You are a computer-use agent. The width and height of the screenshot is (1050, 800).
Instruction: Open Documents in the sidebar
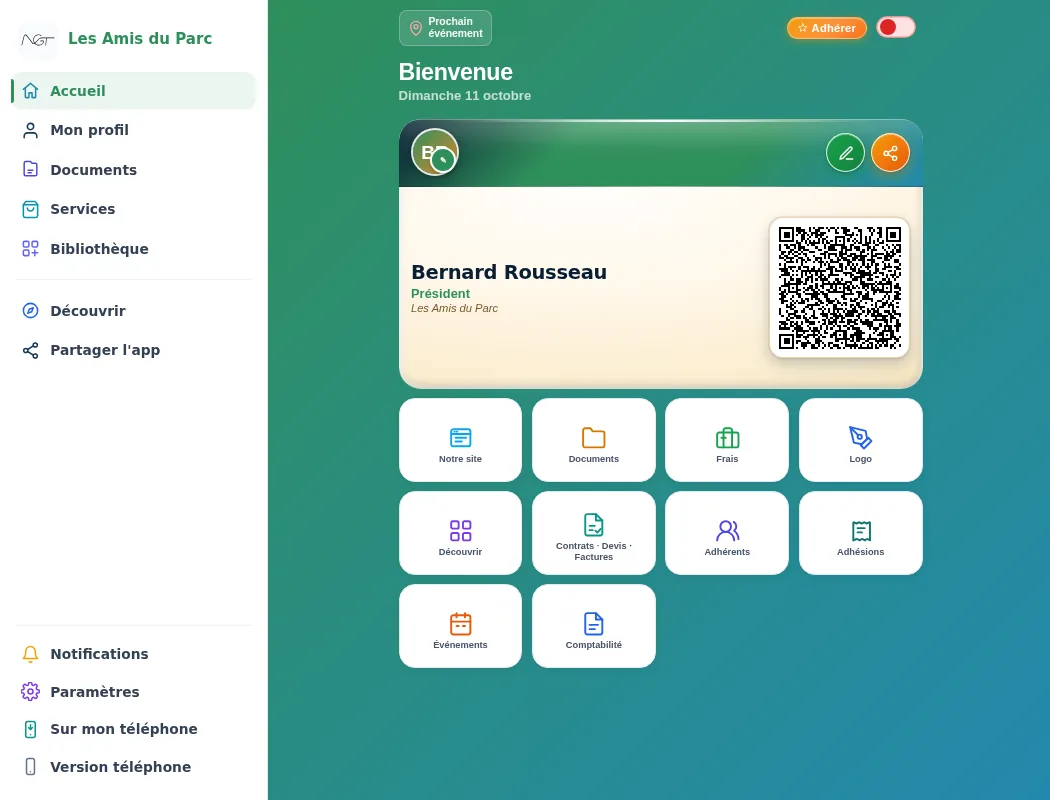pos(134,169)
